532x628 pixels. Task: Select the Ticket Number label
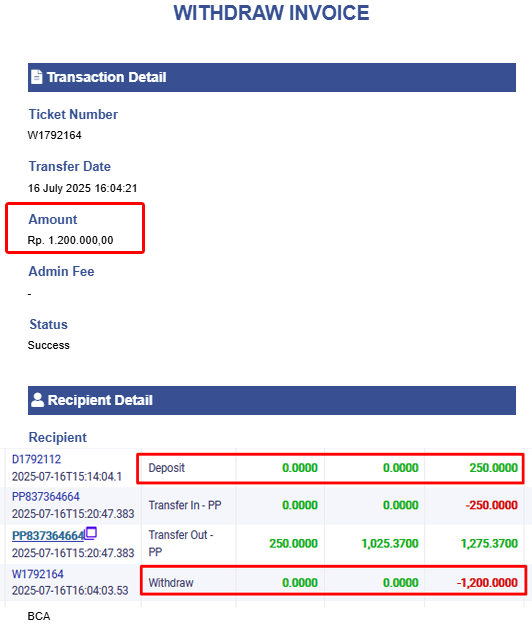pyautogui.click(x=73, y=115)
